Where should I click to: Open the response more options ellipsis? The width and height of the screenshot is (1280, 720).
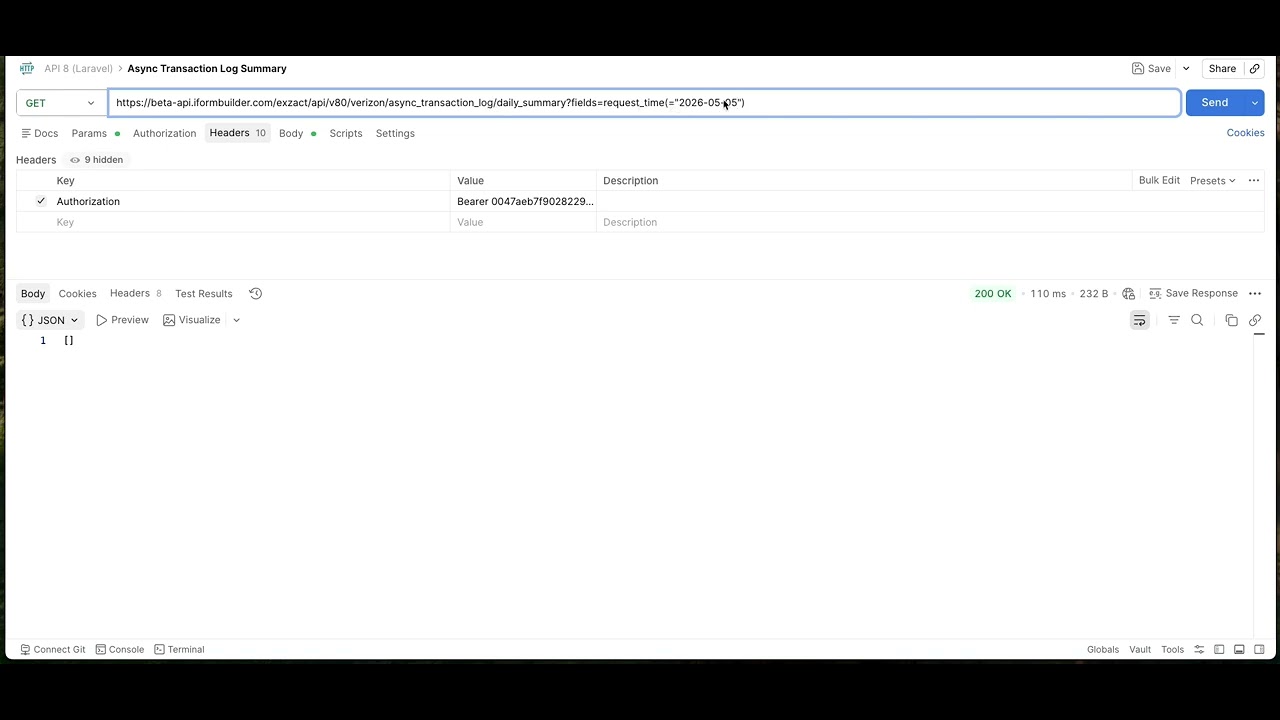(x=1255, y=294)
